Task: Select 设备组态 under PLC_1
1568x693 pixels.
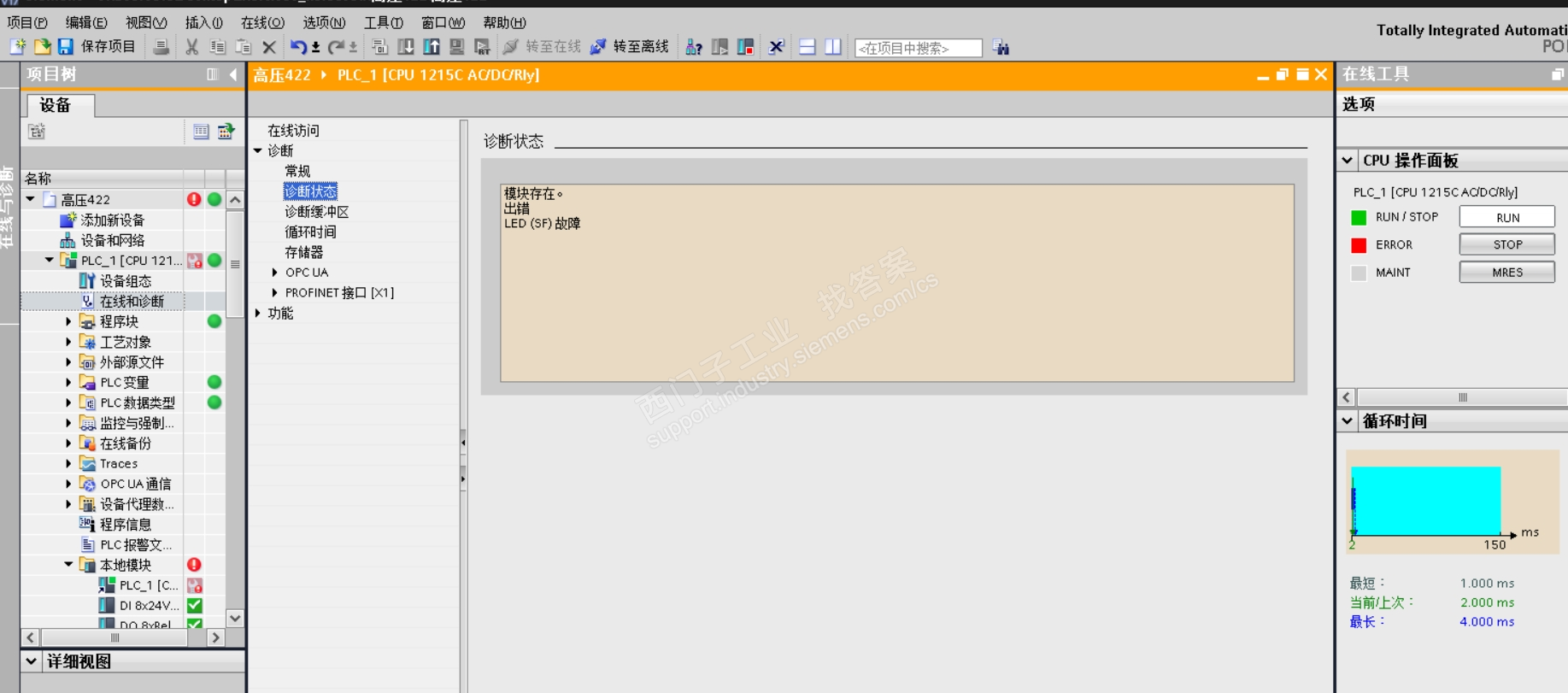Action: coord(126,280)
